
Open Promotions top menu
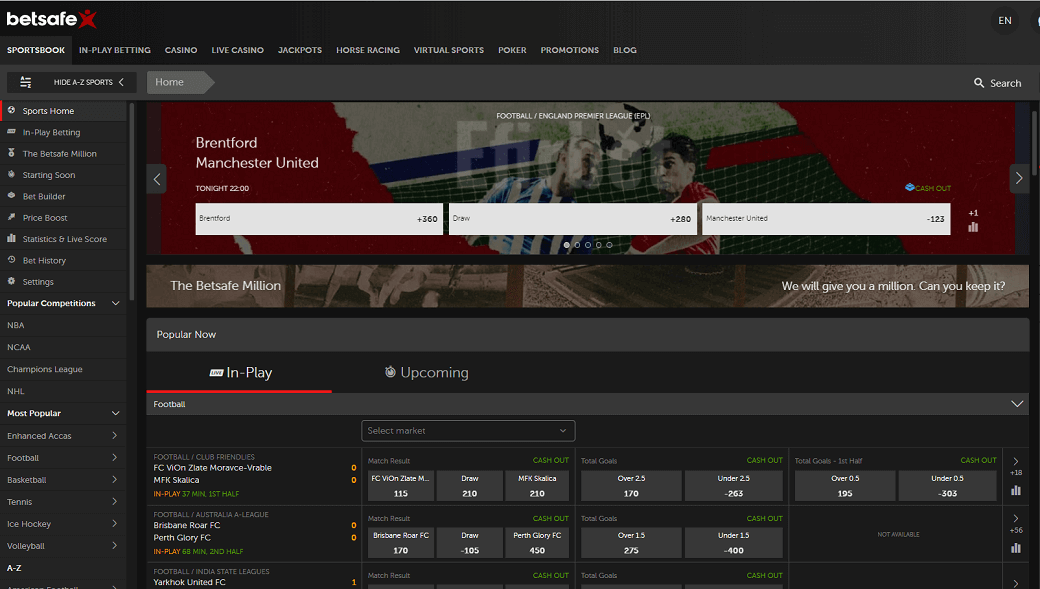click(570, 50)
